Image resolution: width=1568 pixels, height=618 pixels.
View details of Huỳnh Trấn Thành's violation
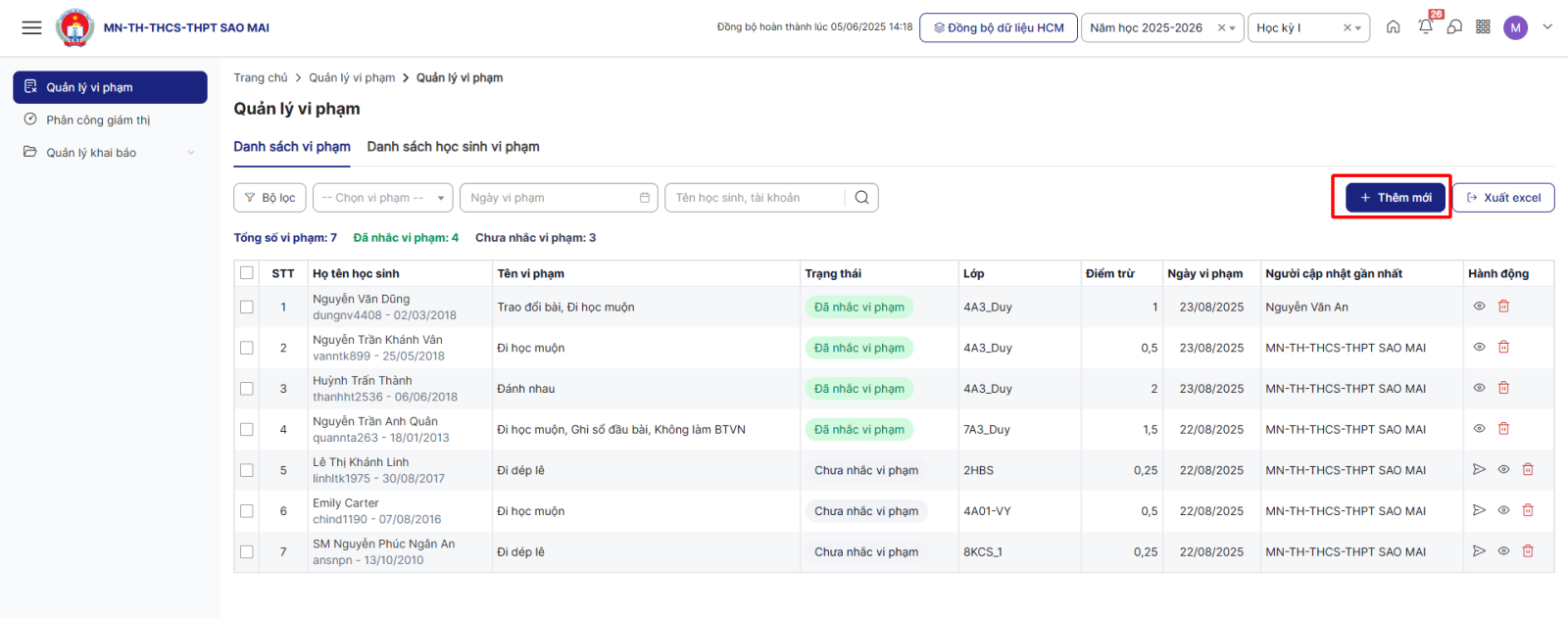pyautogui.click(x=1479, y=388)
